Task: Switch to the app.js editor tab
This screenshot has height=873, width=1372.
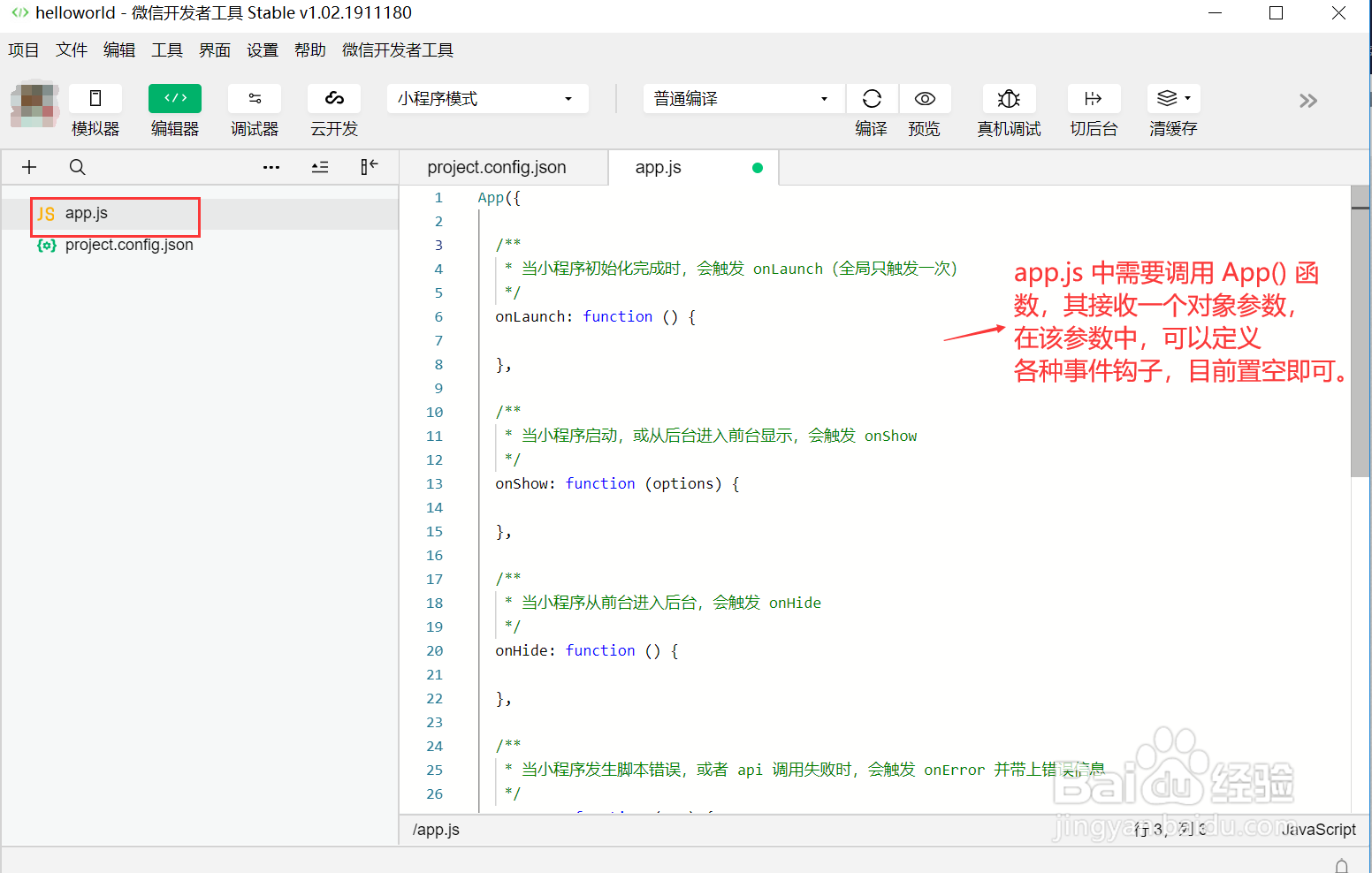Action: pos(659,168)
